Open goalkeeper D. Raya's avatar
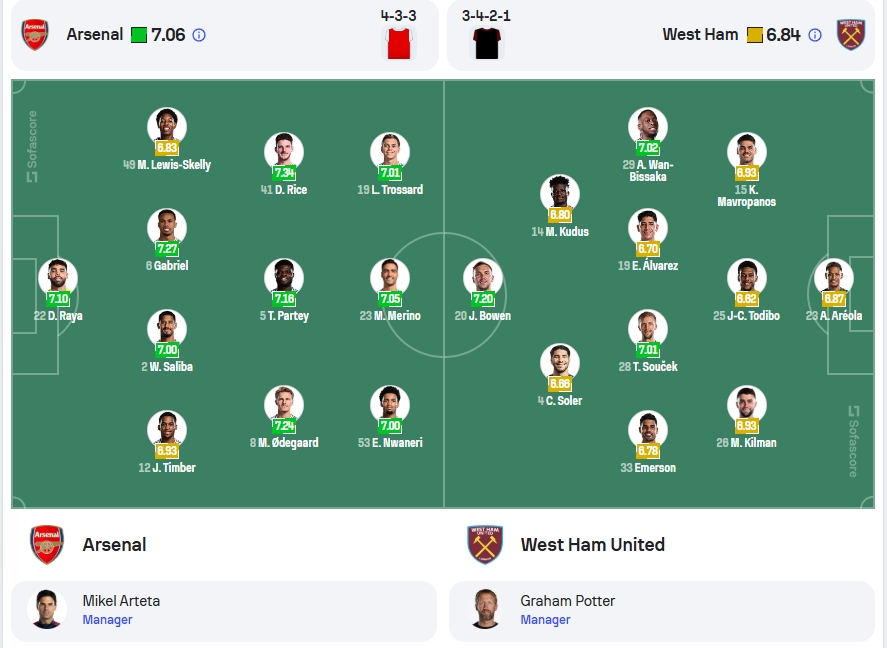 click(58, 278)
